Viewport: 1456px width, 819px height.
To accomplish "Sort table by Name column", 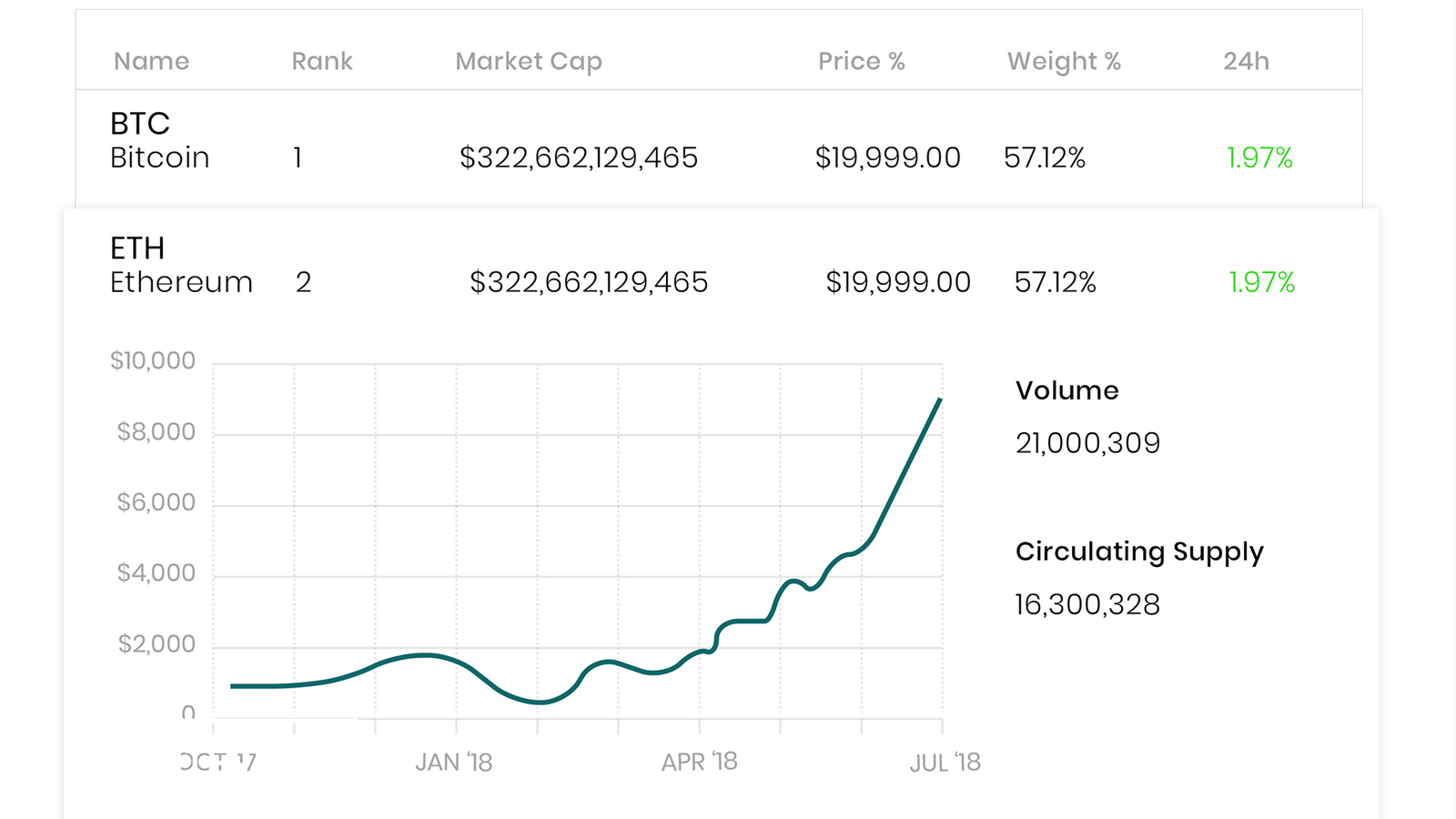I will click(x=151, y=61).
